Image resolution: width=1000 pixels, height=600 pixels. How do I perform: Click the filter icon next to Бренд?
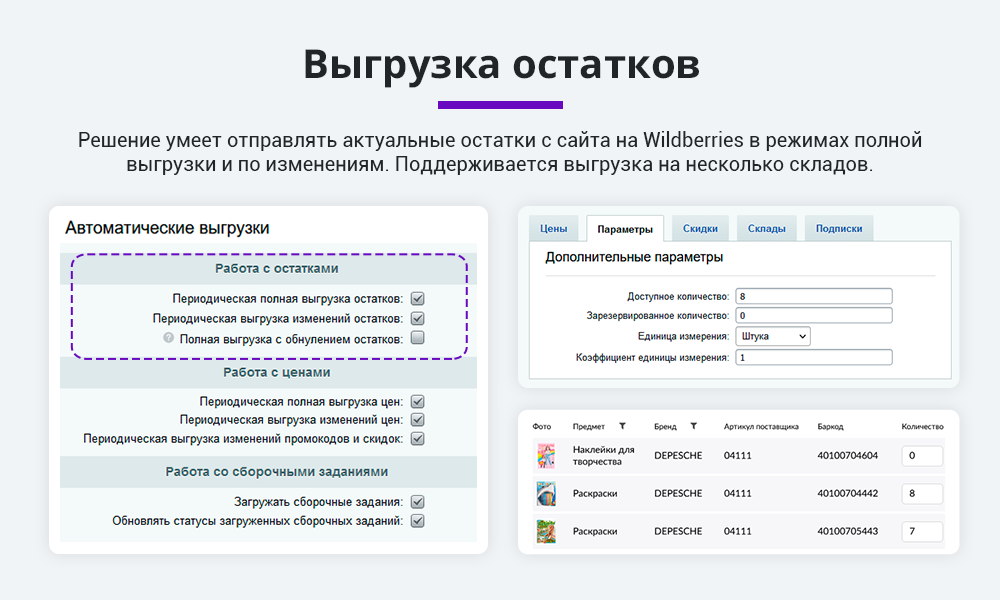(693, 426)
